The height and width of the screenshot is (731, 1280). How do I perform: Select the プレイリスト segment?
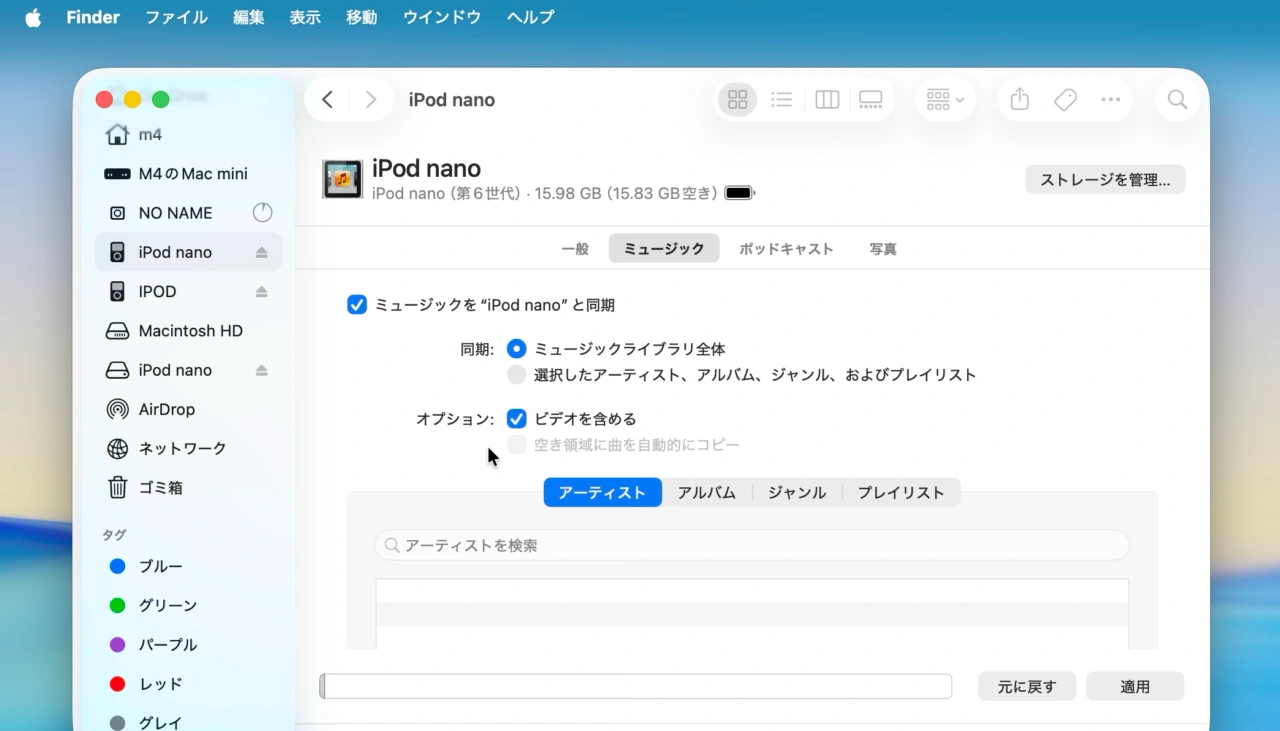point(901,493)
